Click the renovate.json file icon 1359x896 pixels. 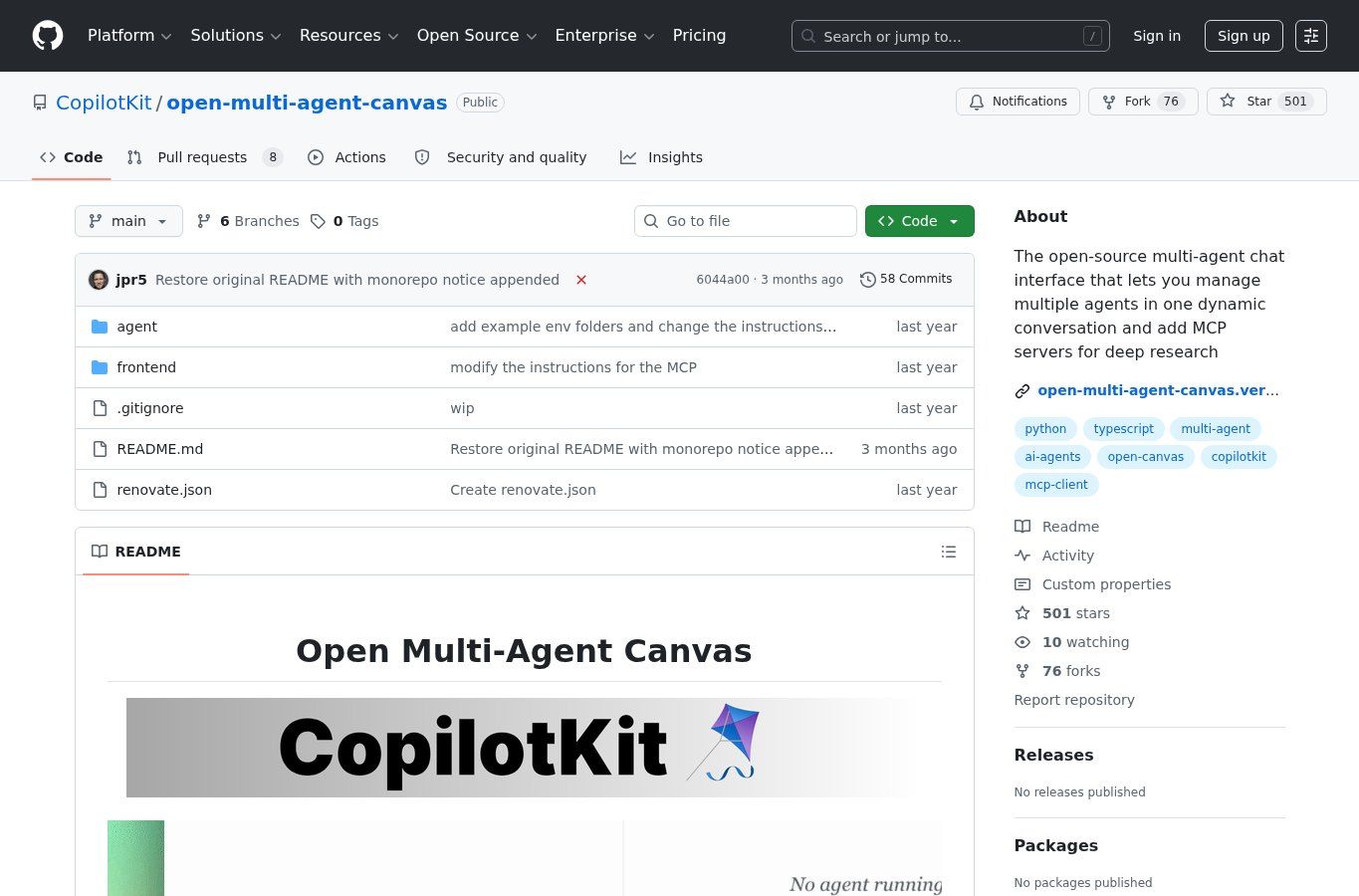100,490
